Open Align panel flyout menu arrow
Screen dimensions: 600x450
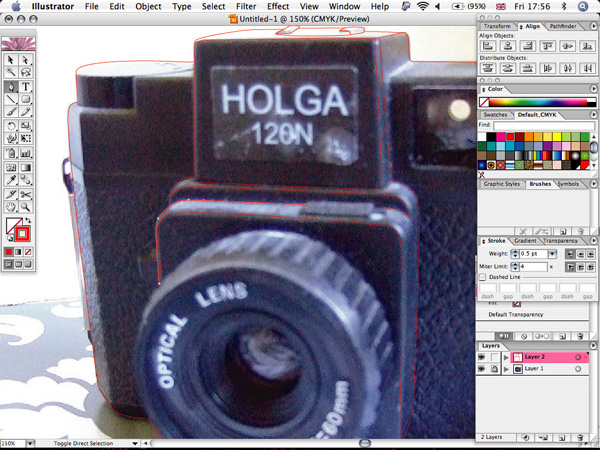tap(593, 26)
